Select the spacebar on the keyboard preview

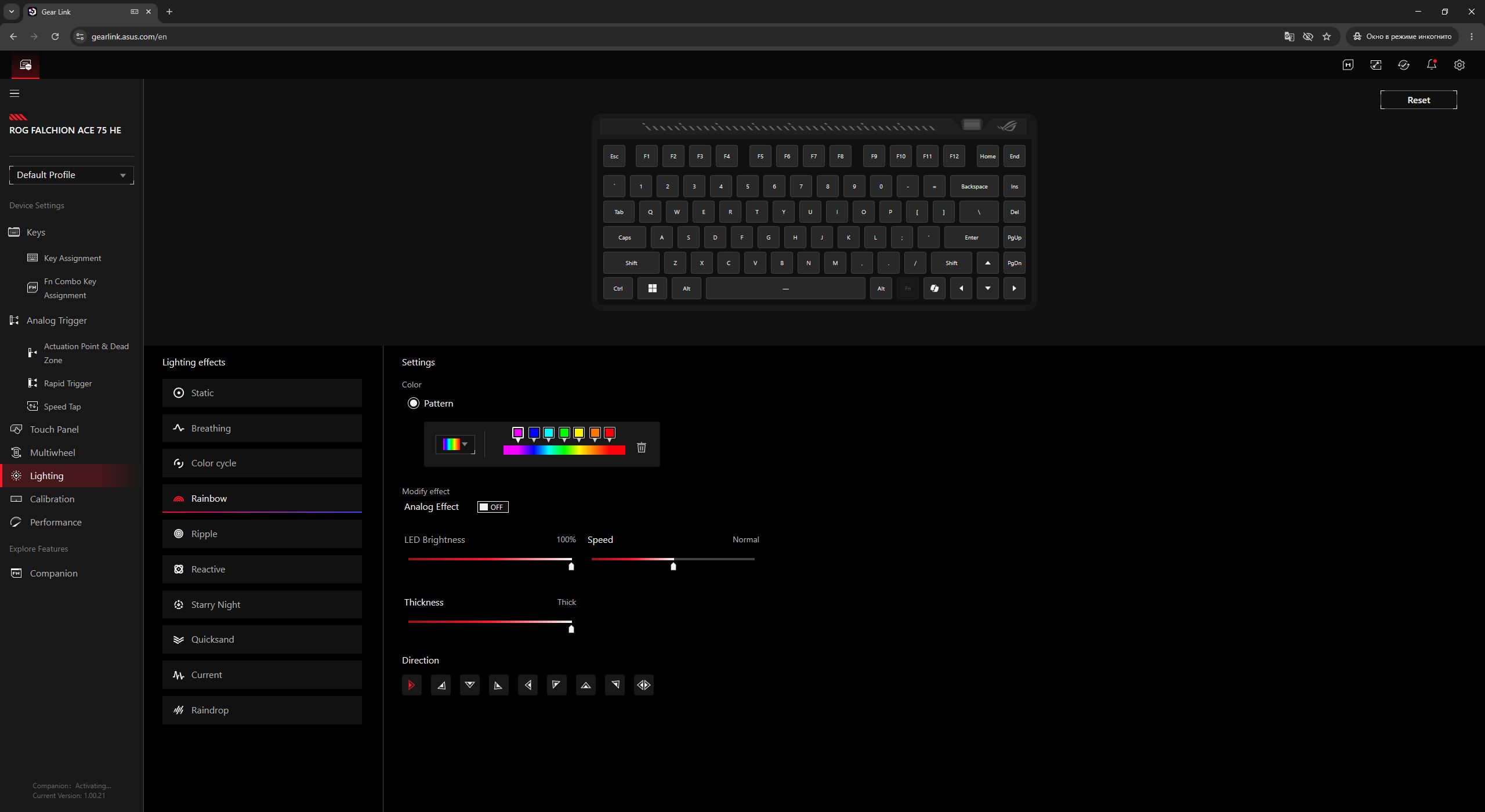785,288
